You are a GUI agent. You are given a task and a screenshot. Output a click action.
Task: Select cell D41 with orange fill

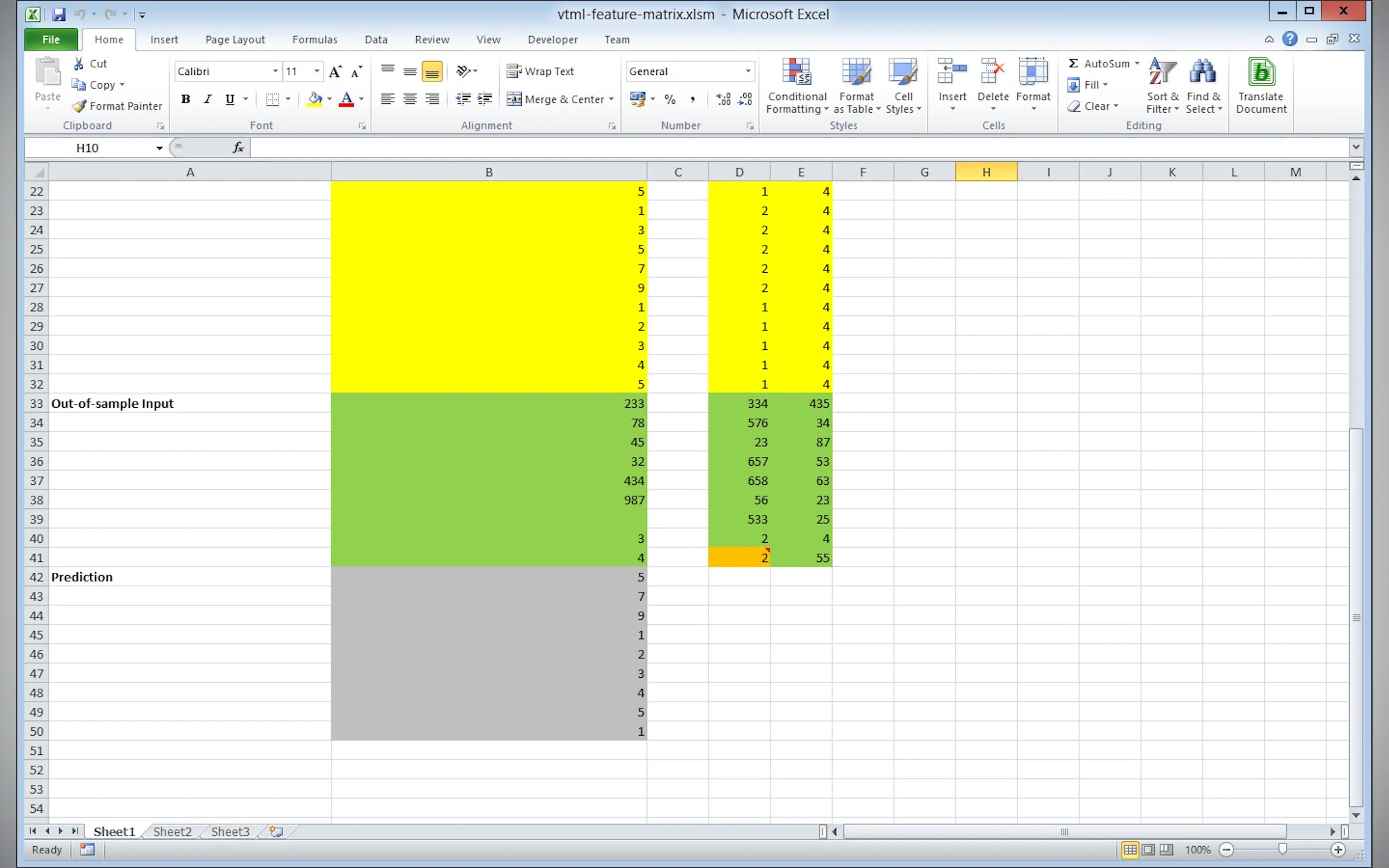[738, 558]
